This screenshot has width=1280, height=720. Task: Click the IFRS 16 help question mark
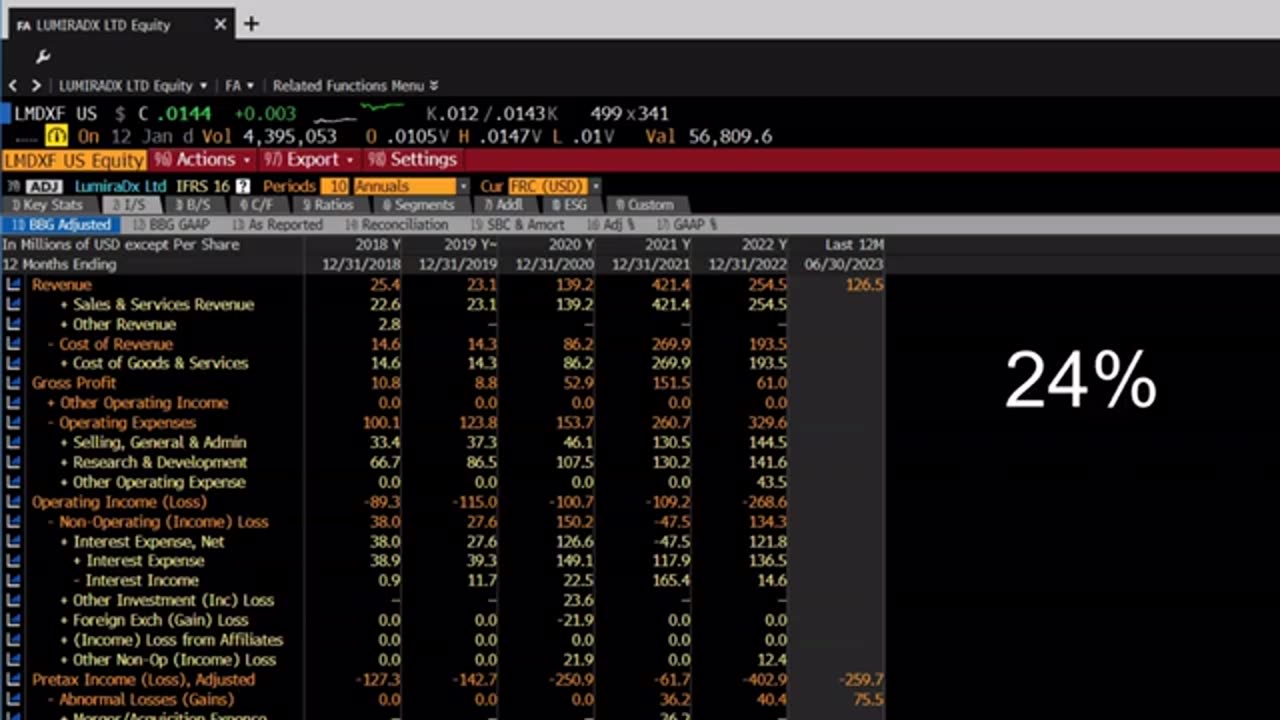245,187
